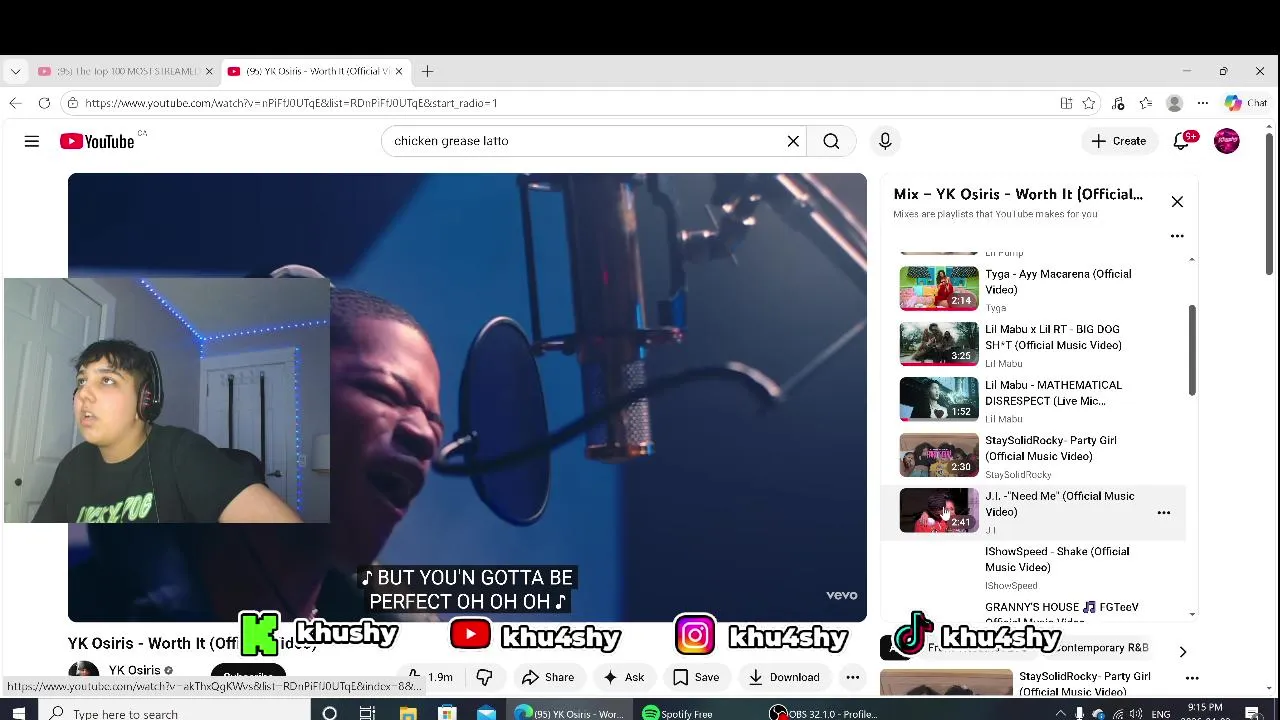Open the YK Osiris channel name
1280x720 pixels.
tap(134, 670)
